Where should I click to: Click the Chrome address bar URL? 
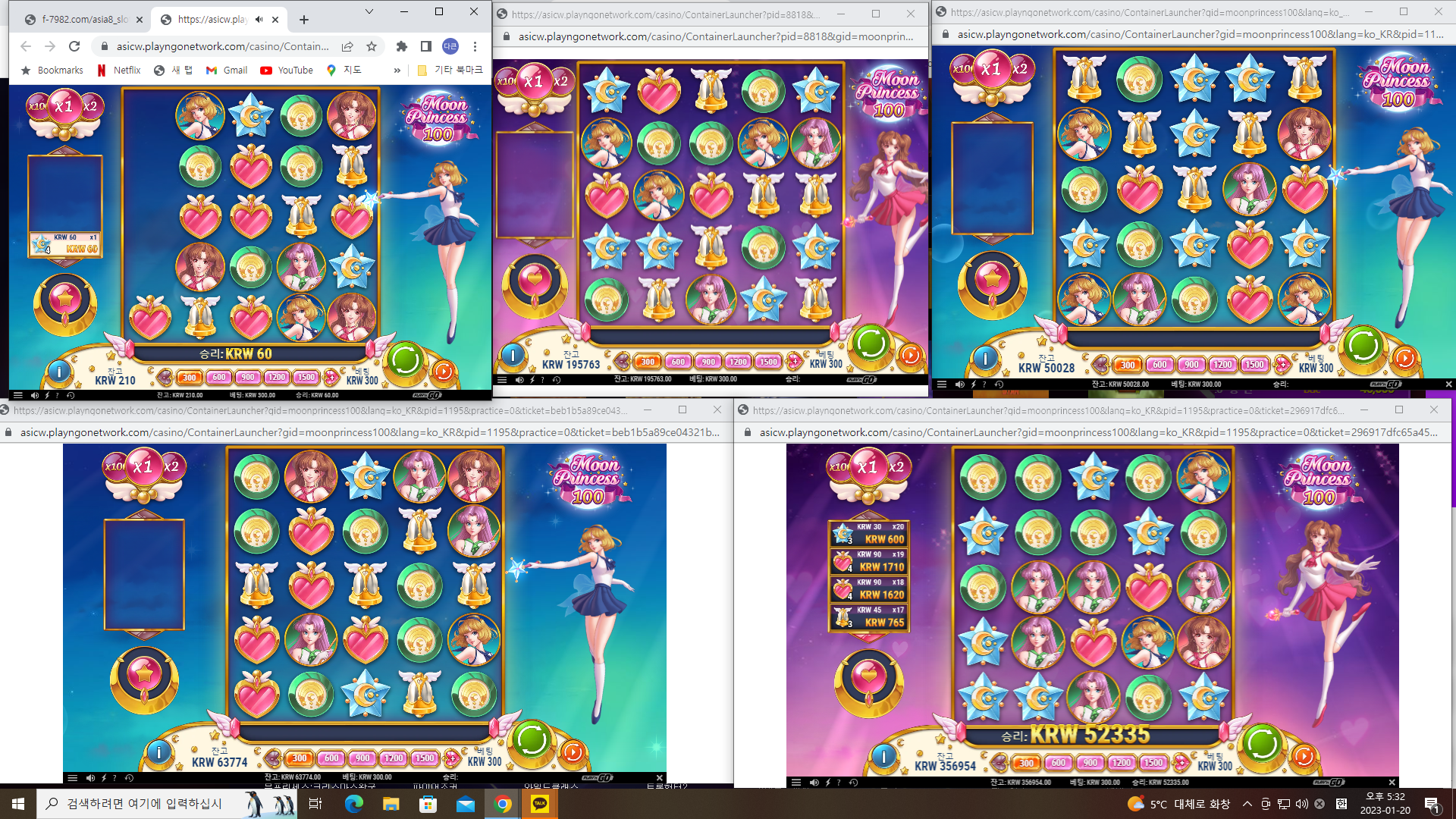pos(223,46)
